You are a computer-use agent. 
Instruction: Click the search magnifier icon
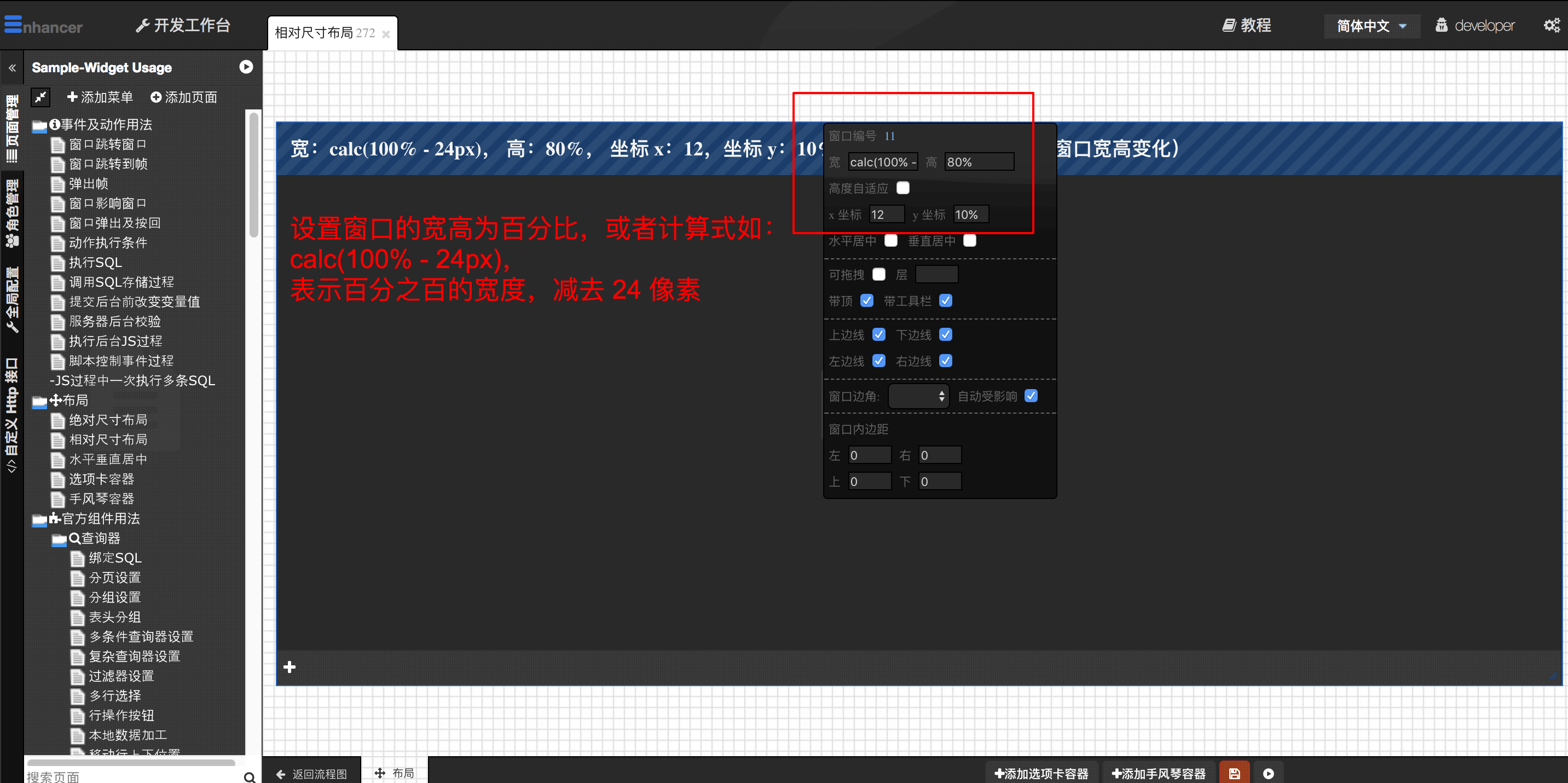pyautogui.click(x=250, y=776)
